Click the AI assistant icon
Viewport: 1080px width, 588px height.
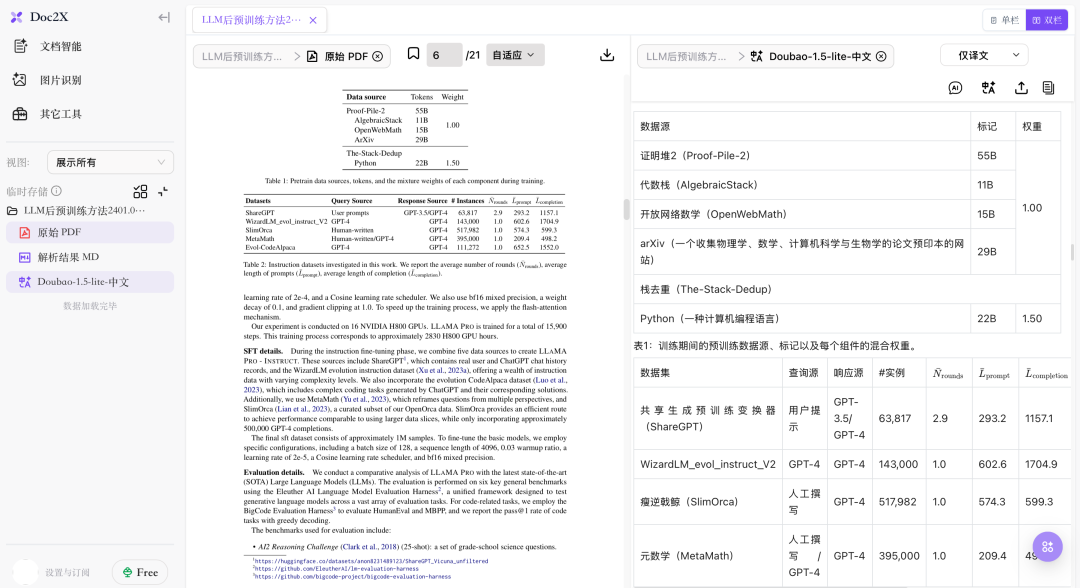coord(955,87)
